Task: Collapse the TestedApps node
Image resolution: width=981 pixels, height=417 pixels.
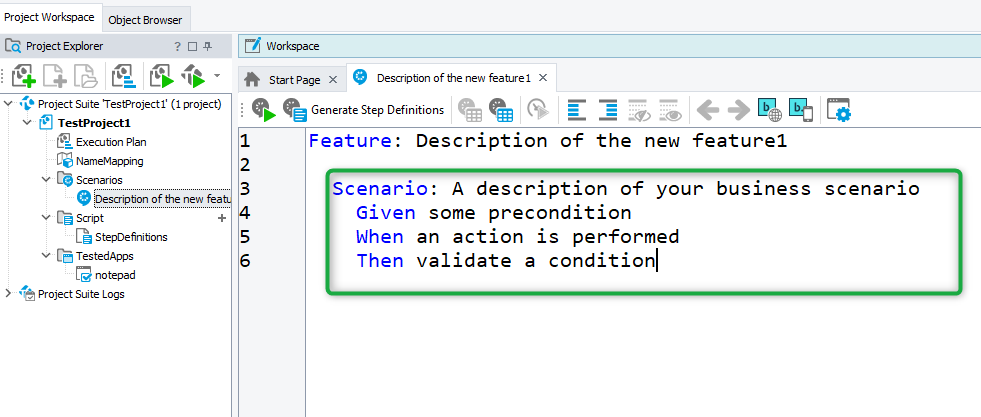Action: tap(46, 256)
